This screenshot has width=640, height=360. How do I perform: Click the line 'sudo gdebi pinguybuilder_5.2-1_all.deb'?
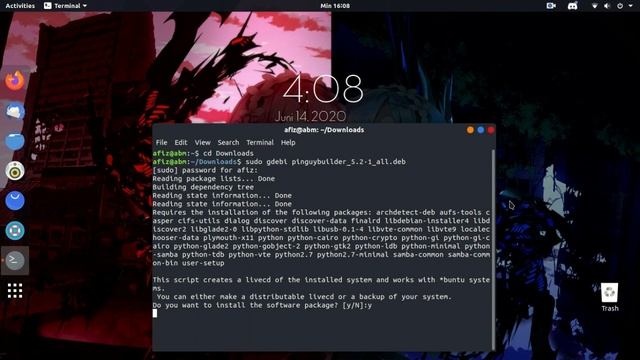point(325,162)
